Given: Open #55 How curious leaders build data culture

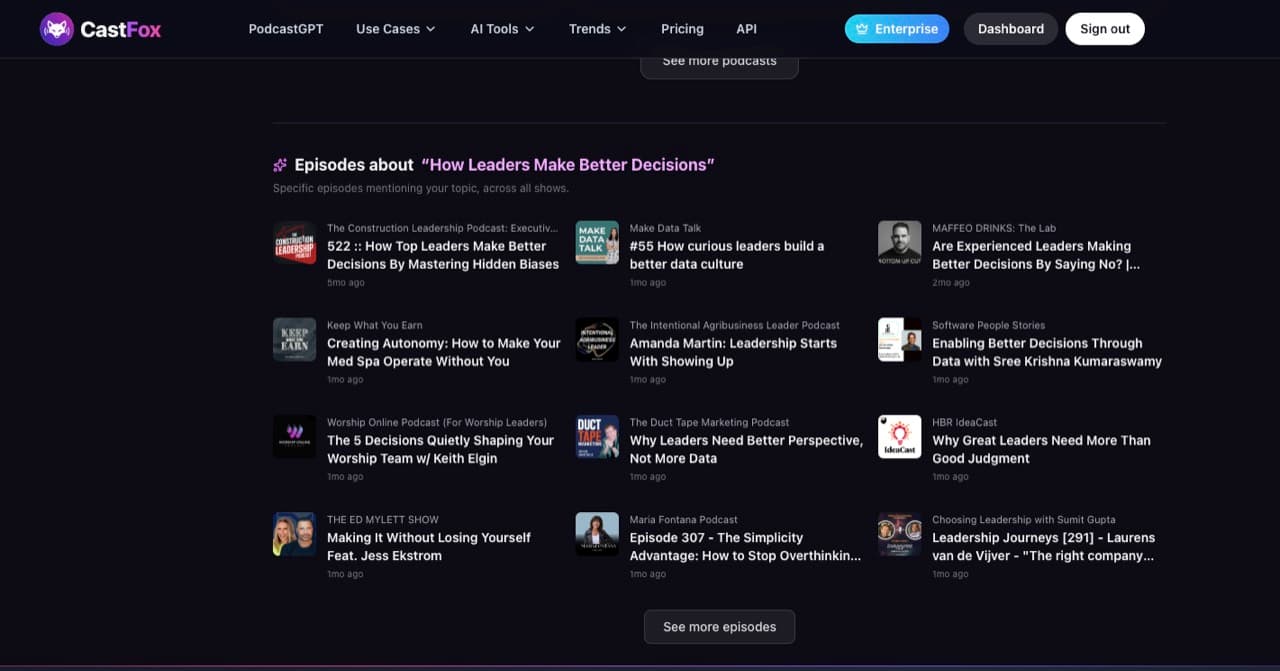Looking at the screenshot, I should [727, 255].
